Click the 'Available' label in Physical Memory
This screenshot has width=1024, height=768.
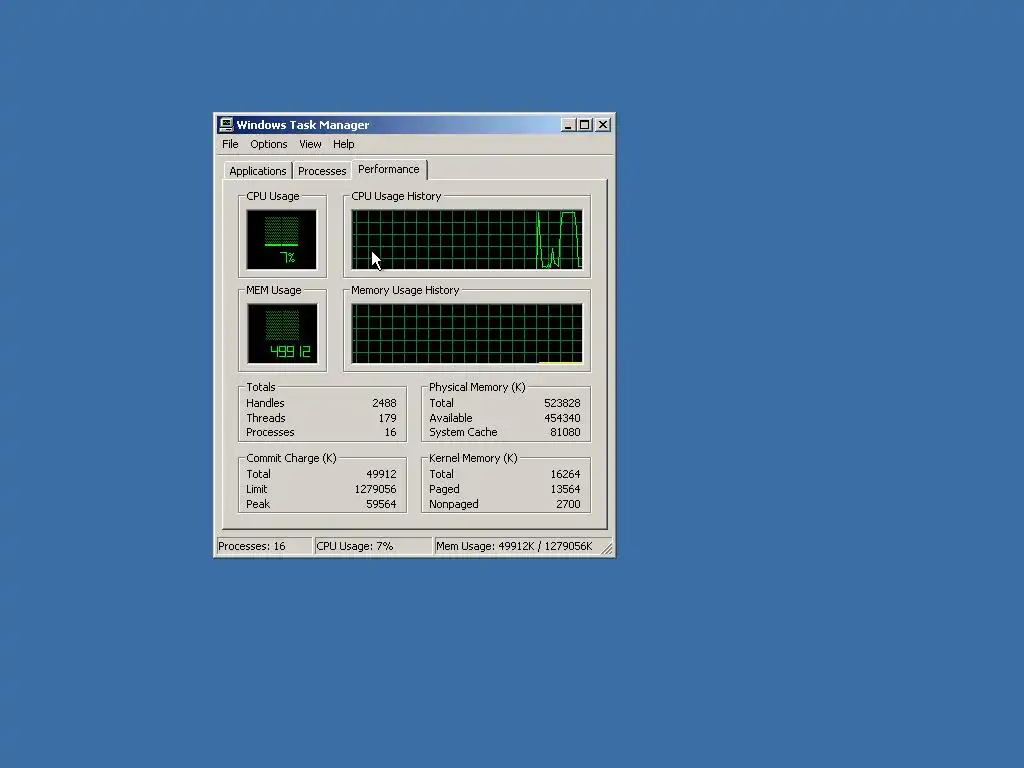[451, 418]
